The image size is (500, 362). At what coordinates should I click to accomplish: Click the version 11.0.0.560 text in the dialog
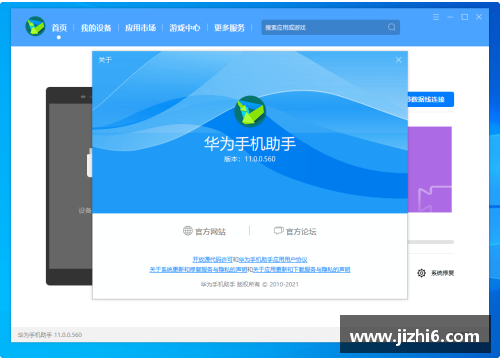250,159
